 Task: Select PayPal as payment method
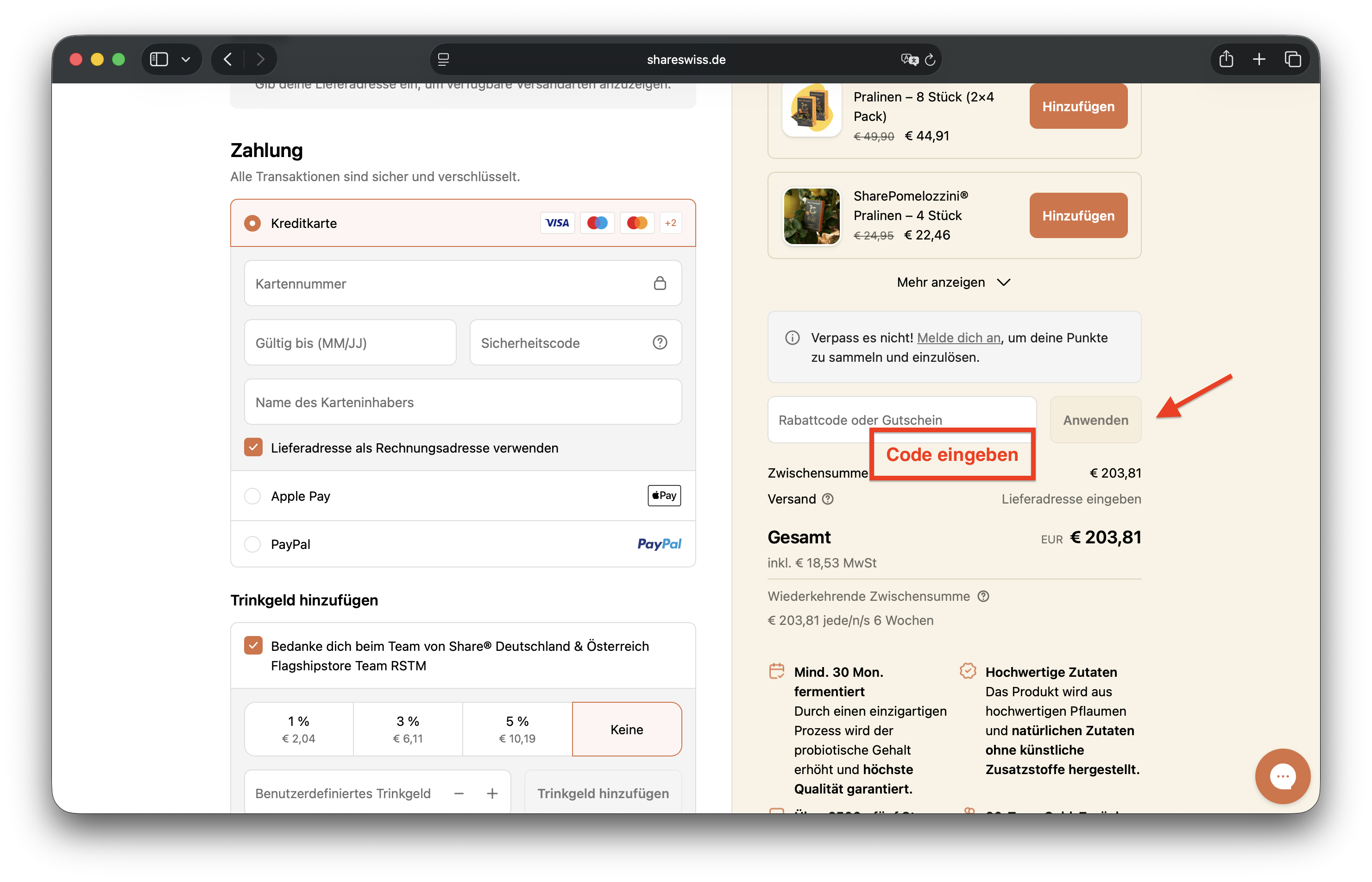click(x=252, y=544)
